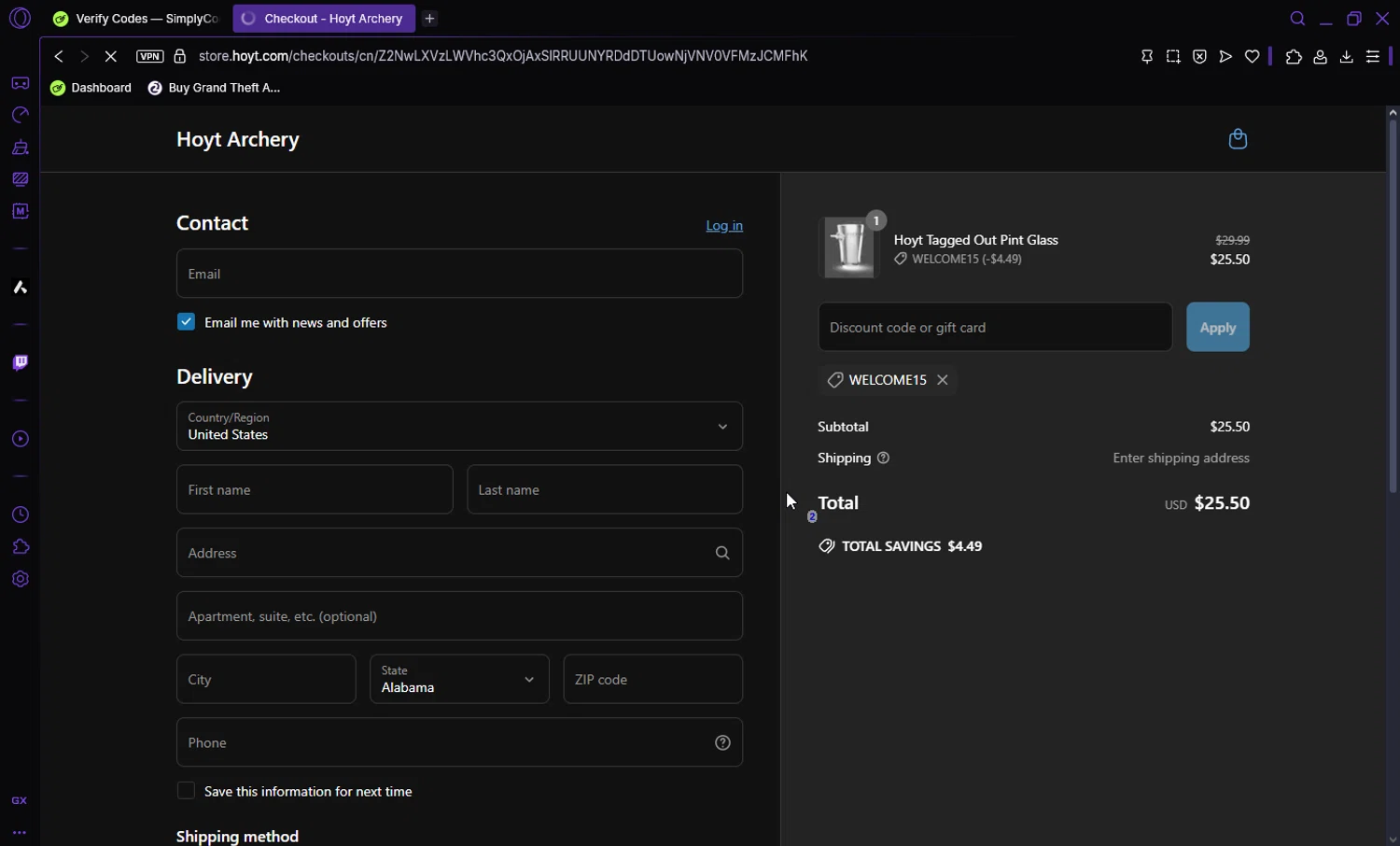Open GX Cleaner broom icon in sidebar

click(x=20, y=148)
